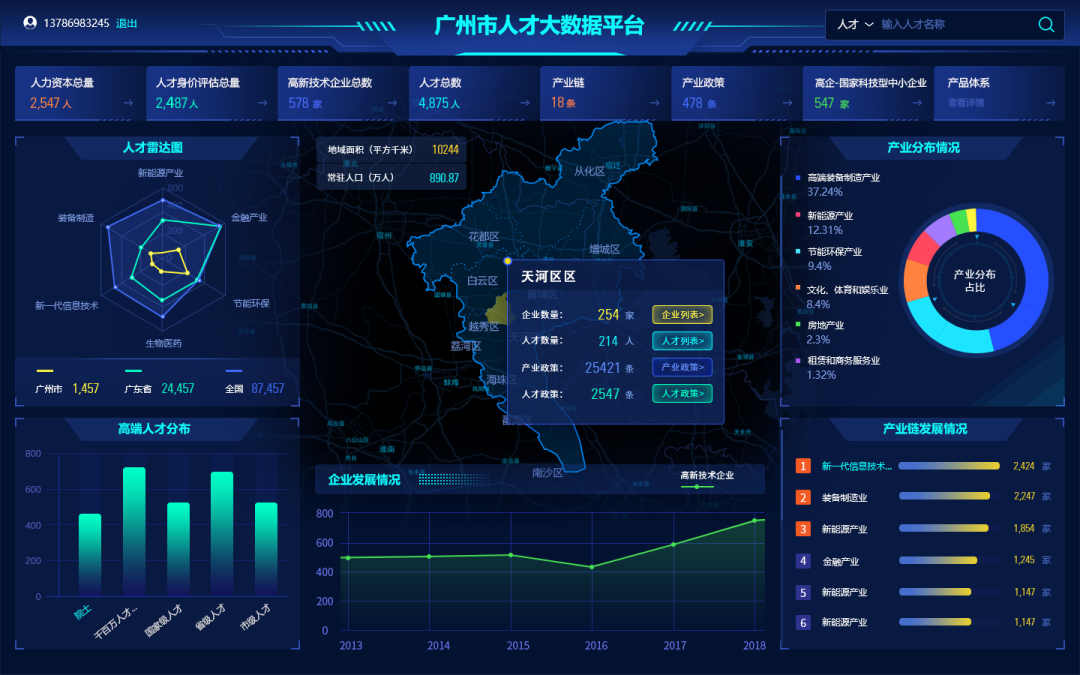Click the orange segment of industry donut chart
1080x675 pixels.
pyautogui.click(x=916, y=279)
